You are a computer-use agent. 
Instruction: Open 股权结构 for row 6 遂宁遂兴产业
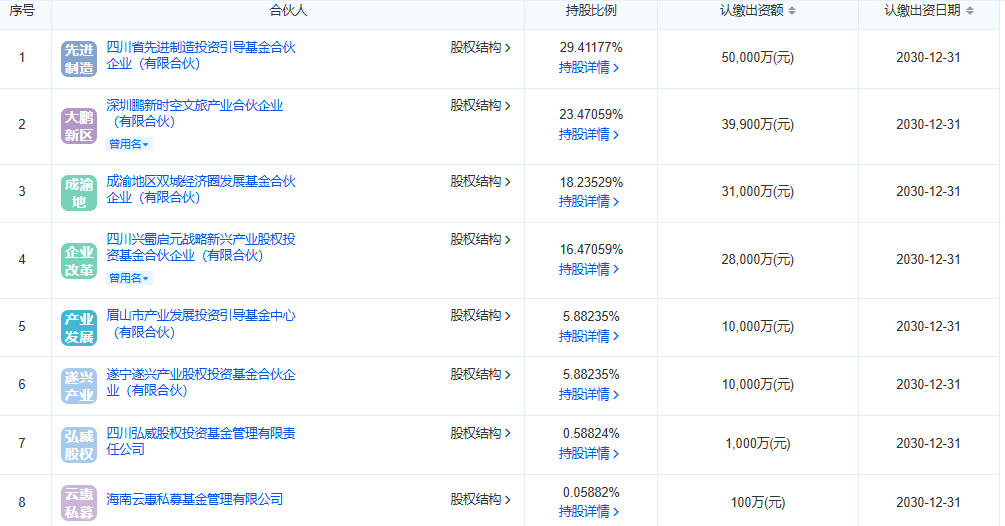tap(480, 375)
